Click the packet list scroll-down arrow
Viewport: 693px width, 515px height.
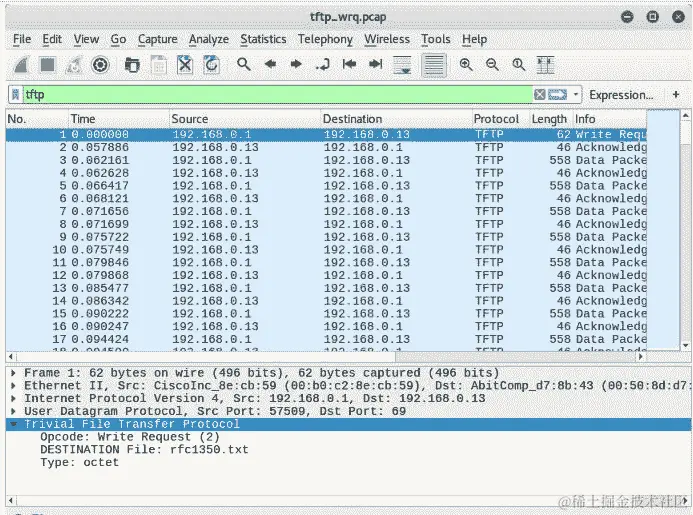point(685,346)
